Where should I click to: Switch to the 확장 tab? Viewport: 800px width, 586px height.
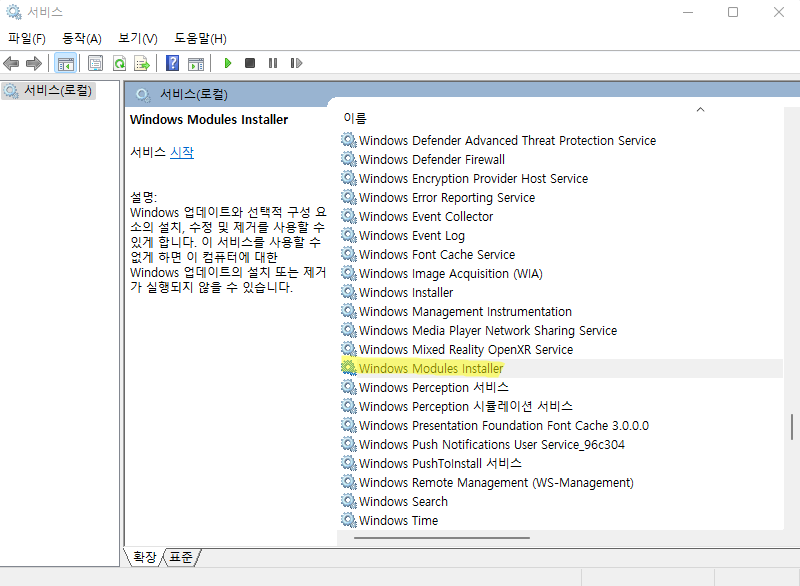[144, 557]
